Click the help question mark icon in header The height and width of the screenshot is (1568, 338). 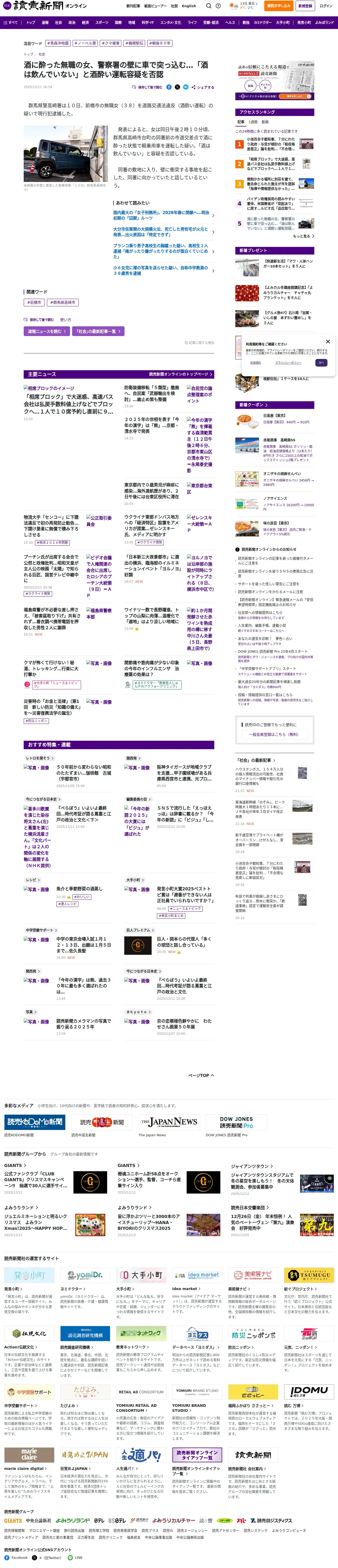pyautogui.click(x=218, y=6)
